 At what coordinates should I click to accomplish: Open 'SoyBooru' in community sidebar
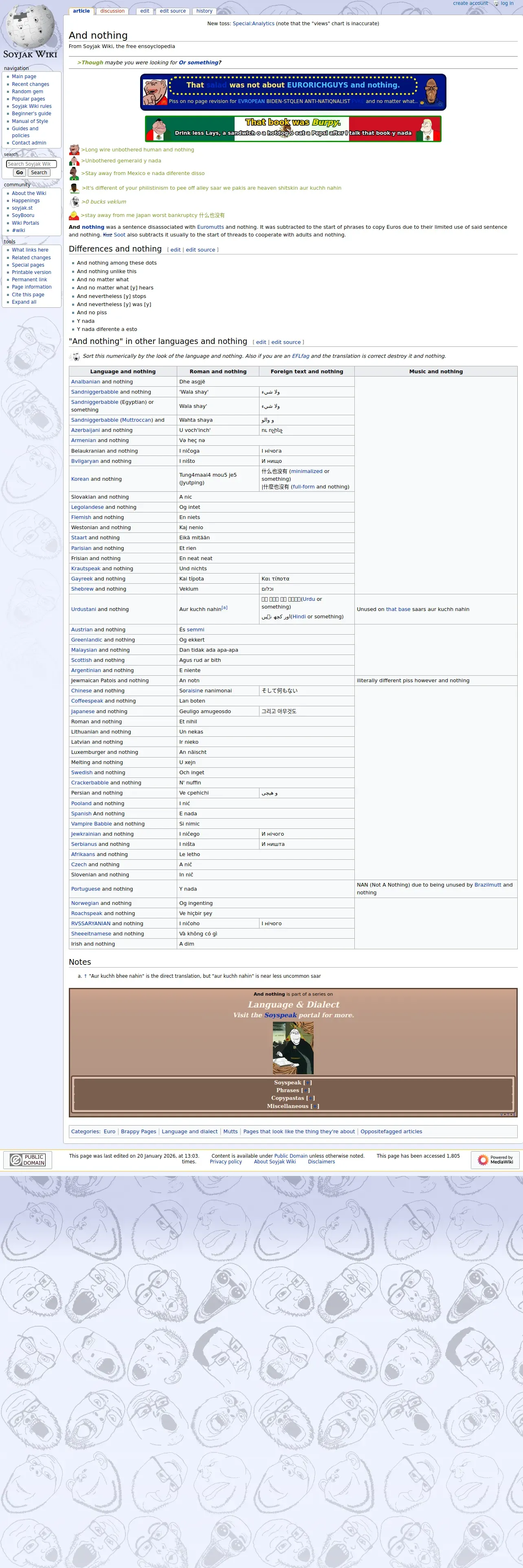tap(23, 215)
